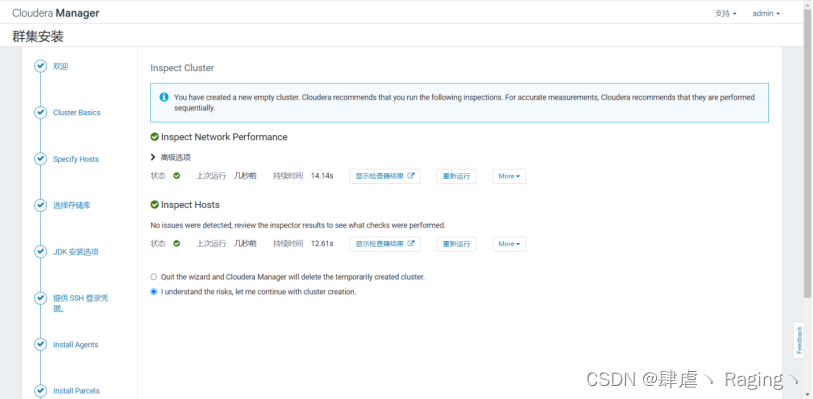
Task: Select I understand the risks radio option
Action: [x=153, y=292]
